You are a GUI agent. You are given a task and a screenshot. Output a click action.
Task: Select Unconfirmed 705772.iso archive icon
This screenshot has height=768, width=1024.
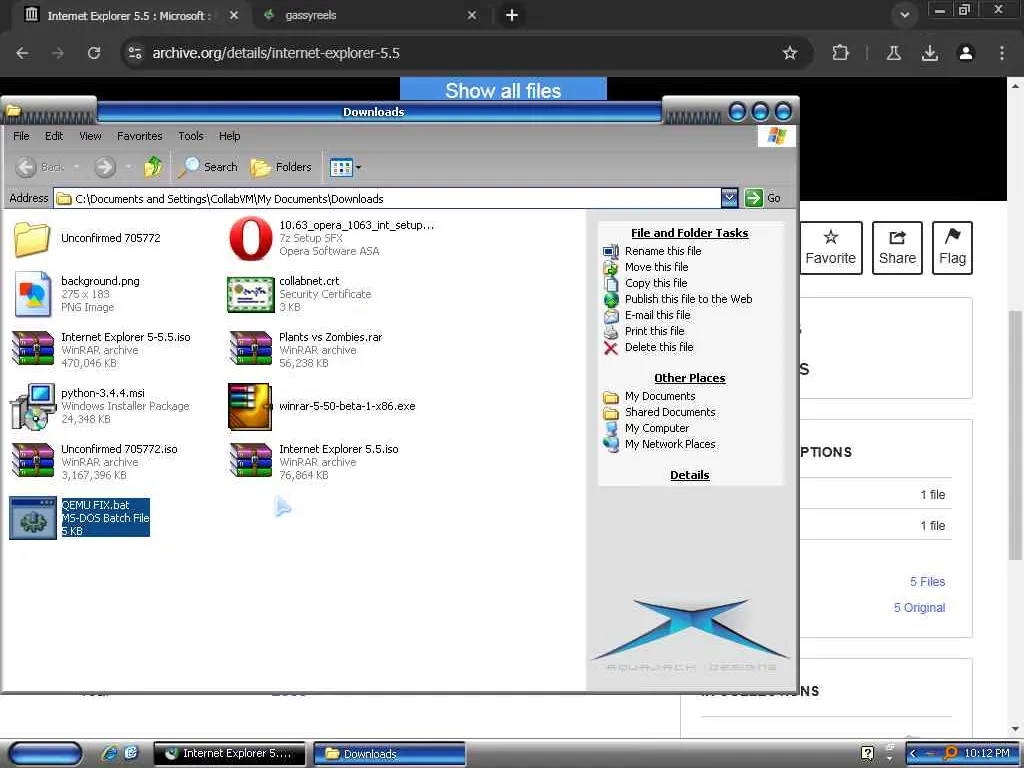click(33, 460)
